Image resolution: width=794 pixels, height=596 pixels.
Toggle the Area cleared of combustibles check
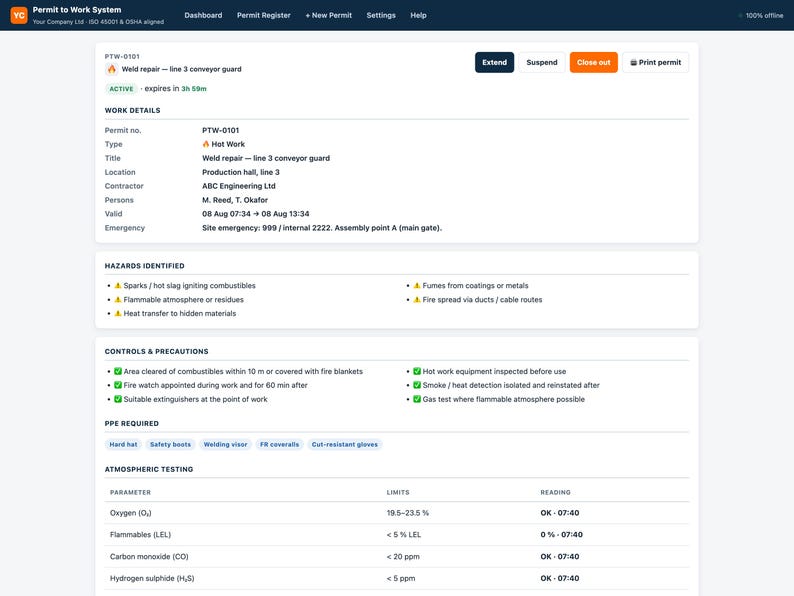(118, 371)
